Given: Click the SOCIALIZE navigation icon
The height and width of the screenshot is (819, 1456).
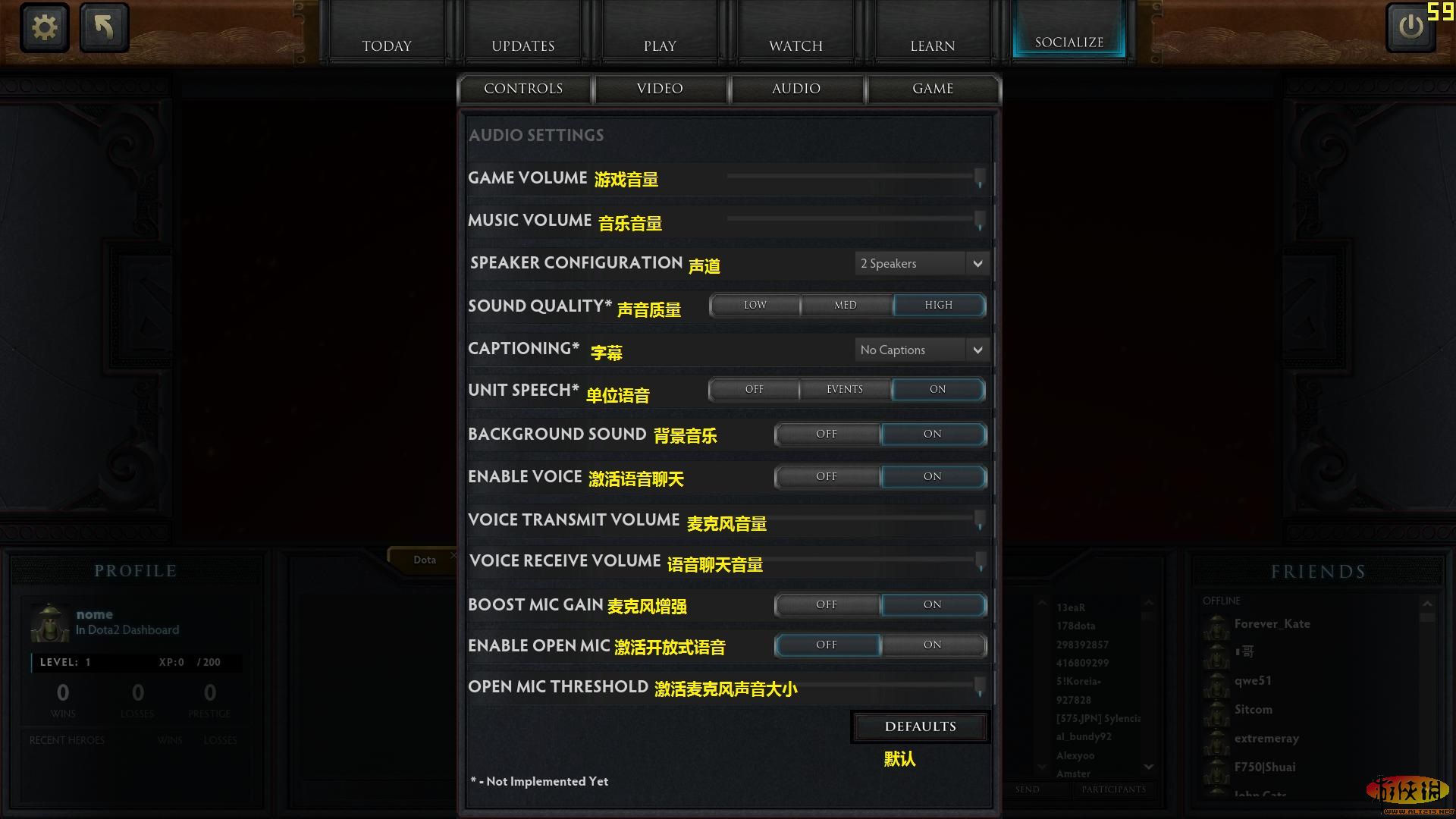Looking at the screenshot, I should coord(1069,42).
